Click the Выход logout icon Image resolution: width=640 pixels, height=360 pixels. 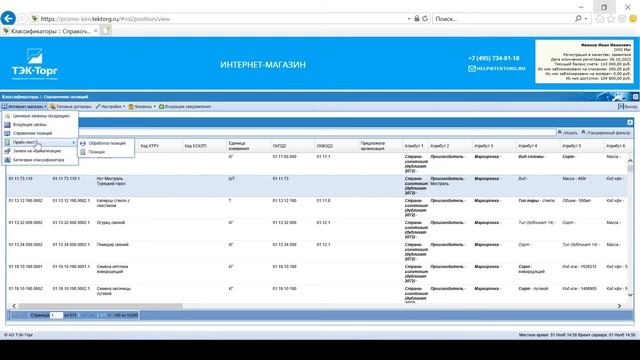point(621,107)
